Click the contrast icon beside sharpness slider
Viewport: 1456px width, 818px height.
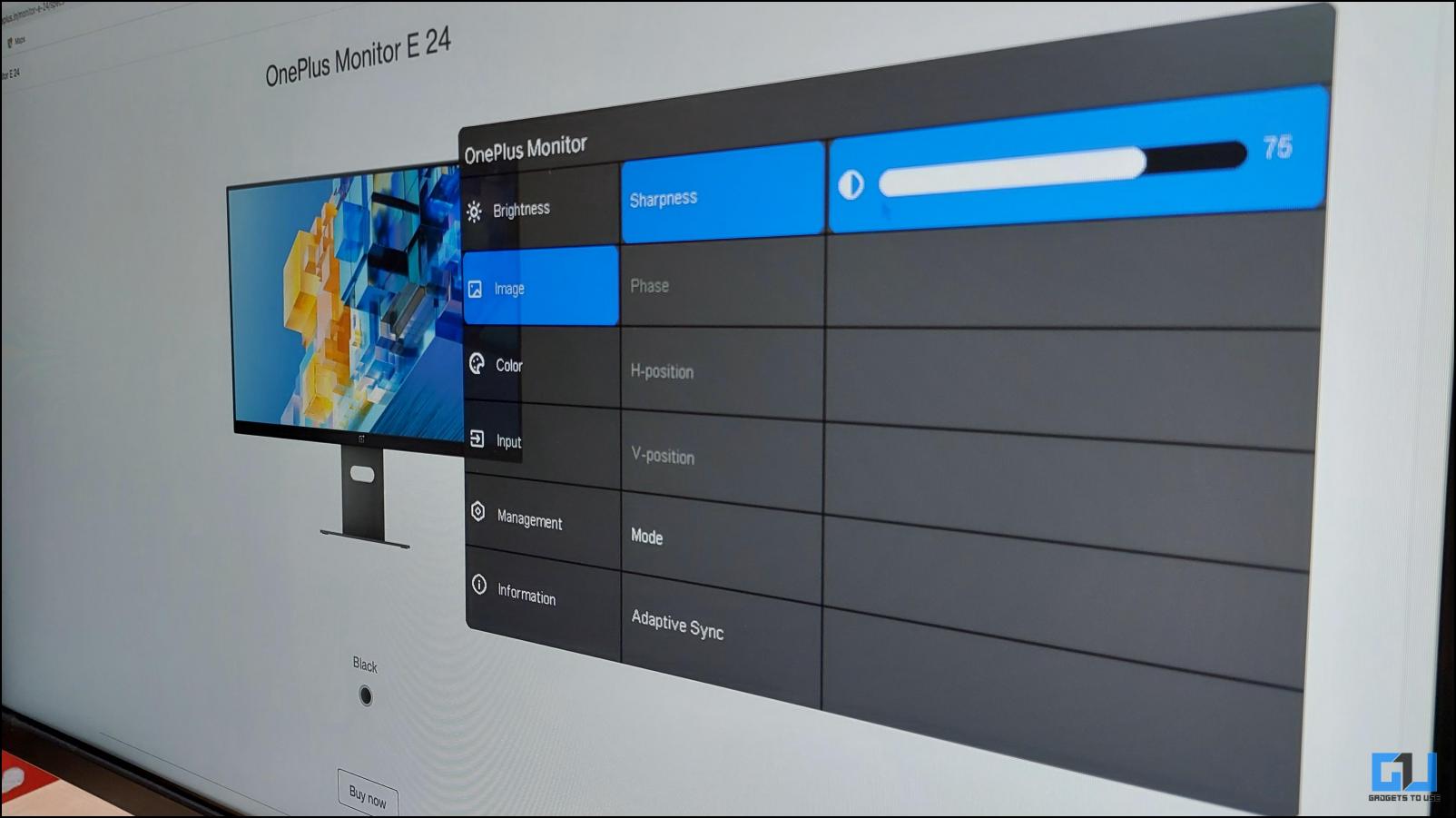point(851,184)
